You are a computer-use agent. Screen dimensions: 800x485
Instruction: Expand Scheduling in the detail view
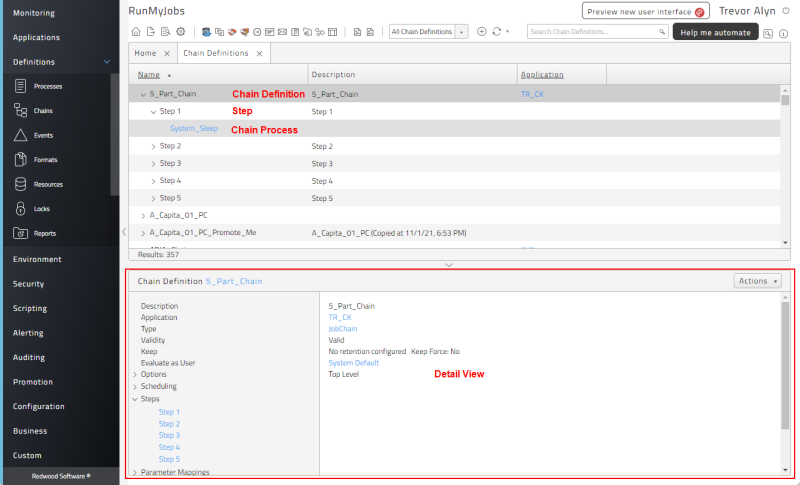[135, 387]
